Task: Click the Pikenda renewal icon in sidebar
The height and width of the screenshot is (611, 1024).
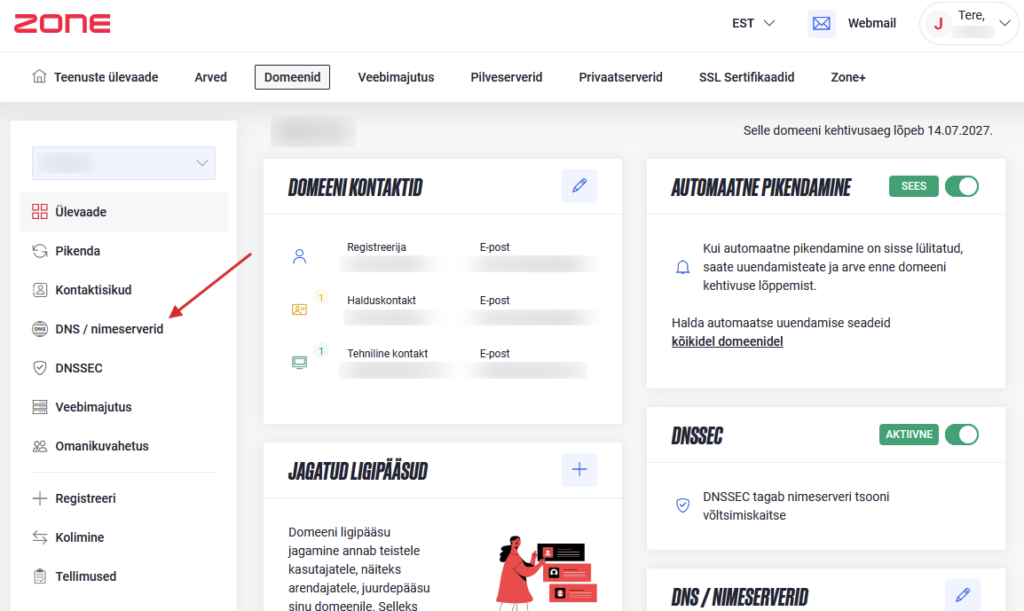Action: pos(39,250)
